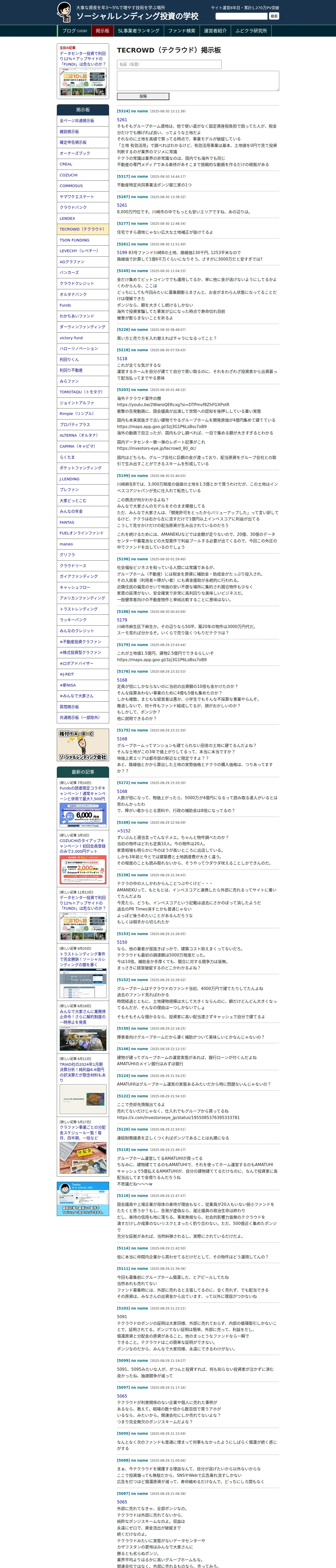Screen dimensions: 336x1568
Task: Click the FUNDI thumbnail under 注目の記事
Action: point(83,82)
